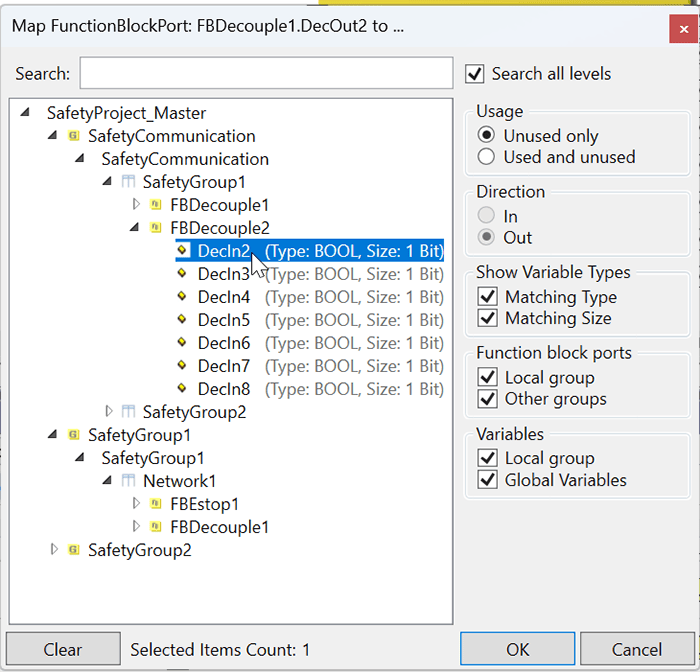Expand the FBDecouple1 node under SafetyGroup1
The height and width of the screenshot is (672, 700).
[x=136, y=205]
